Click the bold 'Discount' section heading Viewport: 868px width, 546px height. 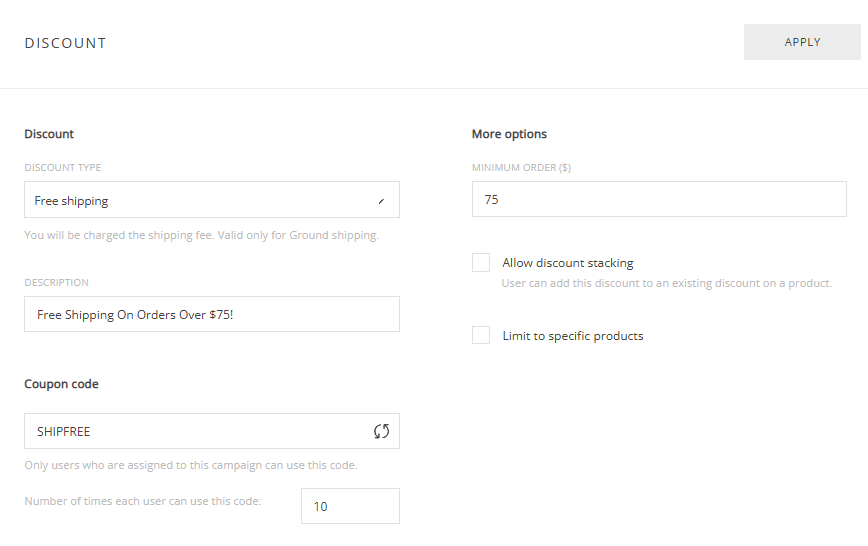point(49,134)
